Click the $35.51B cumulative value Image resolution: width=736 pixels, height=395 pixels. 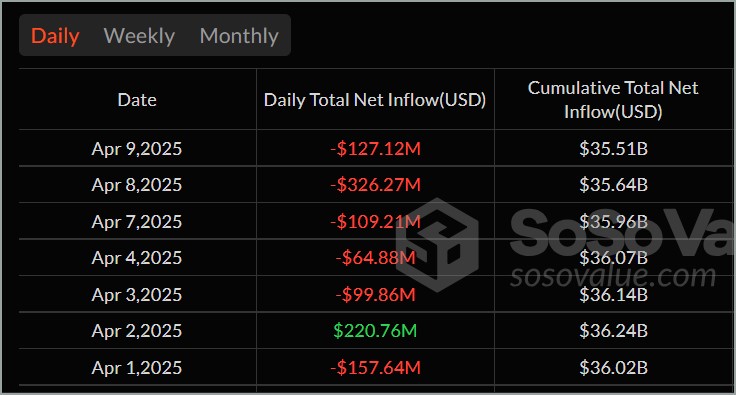pos(613,149)
